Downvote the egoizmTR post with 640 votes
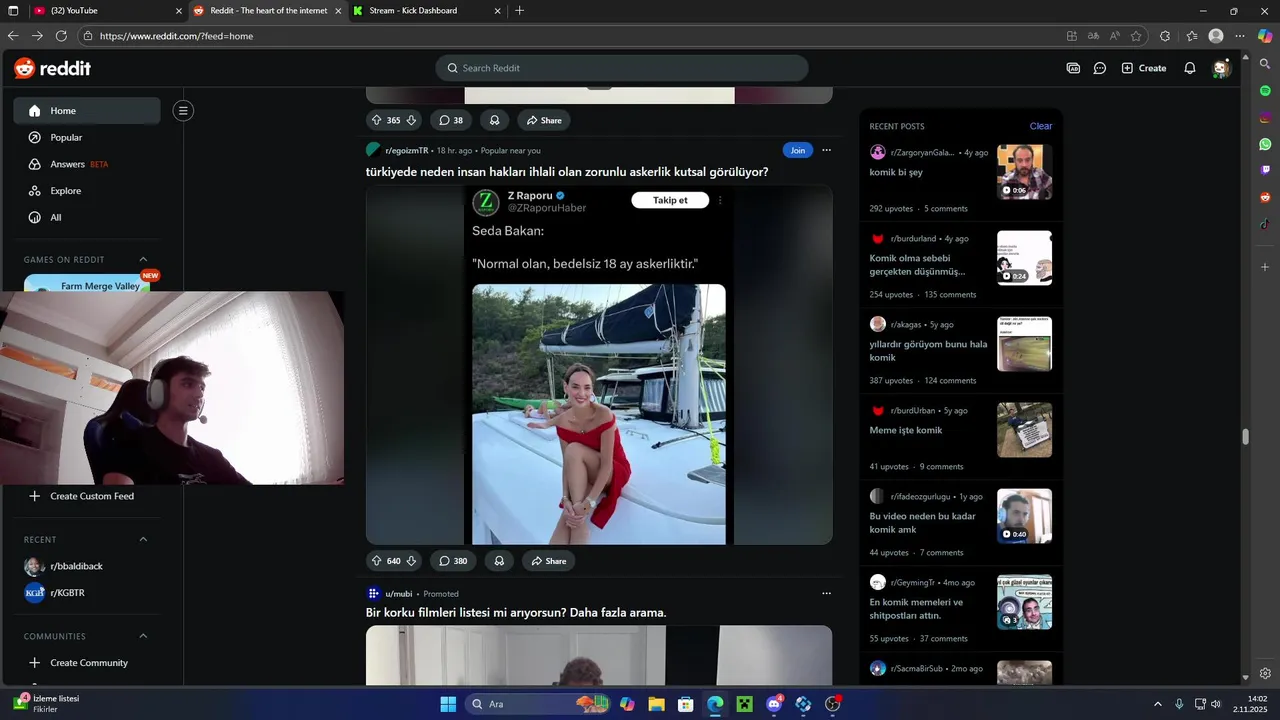 pos(411,561)
